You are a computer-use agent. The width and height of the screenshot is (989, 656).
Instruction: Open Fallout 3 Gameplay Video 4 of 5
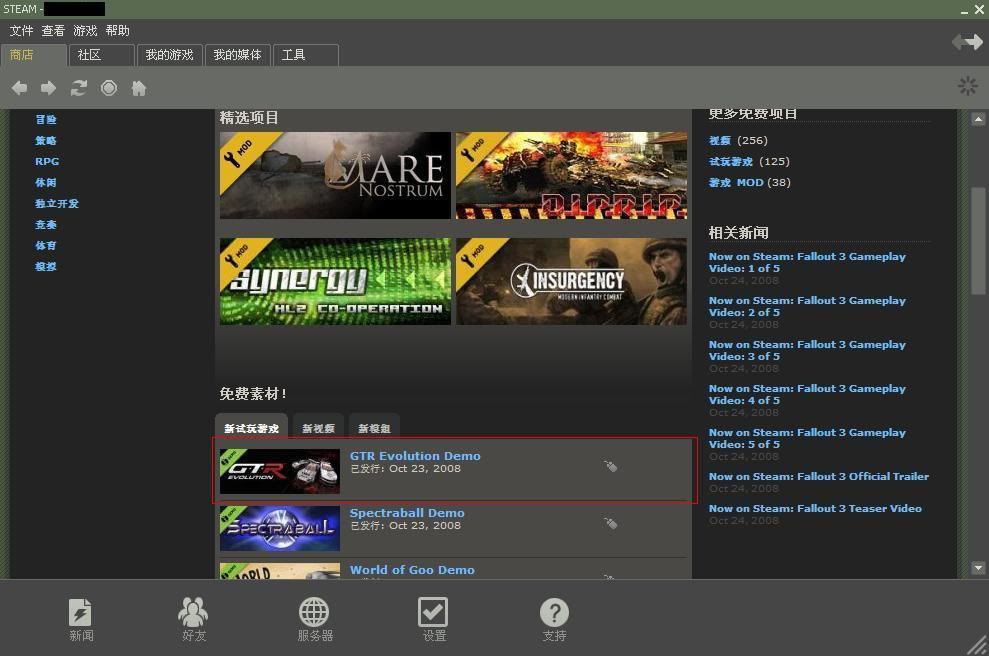click(x=807, y=395)
